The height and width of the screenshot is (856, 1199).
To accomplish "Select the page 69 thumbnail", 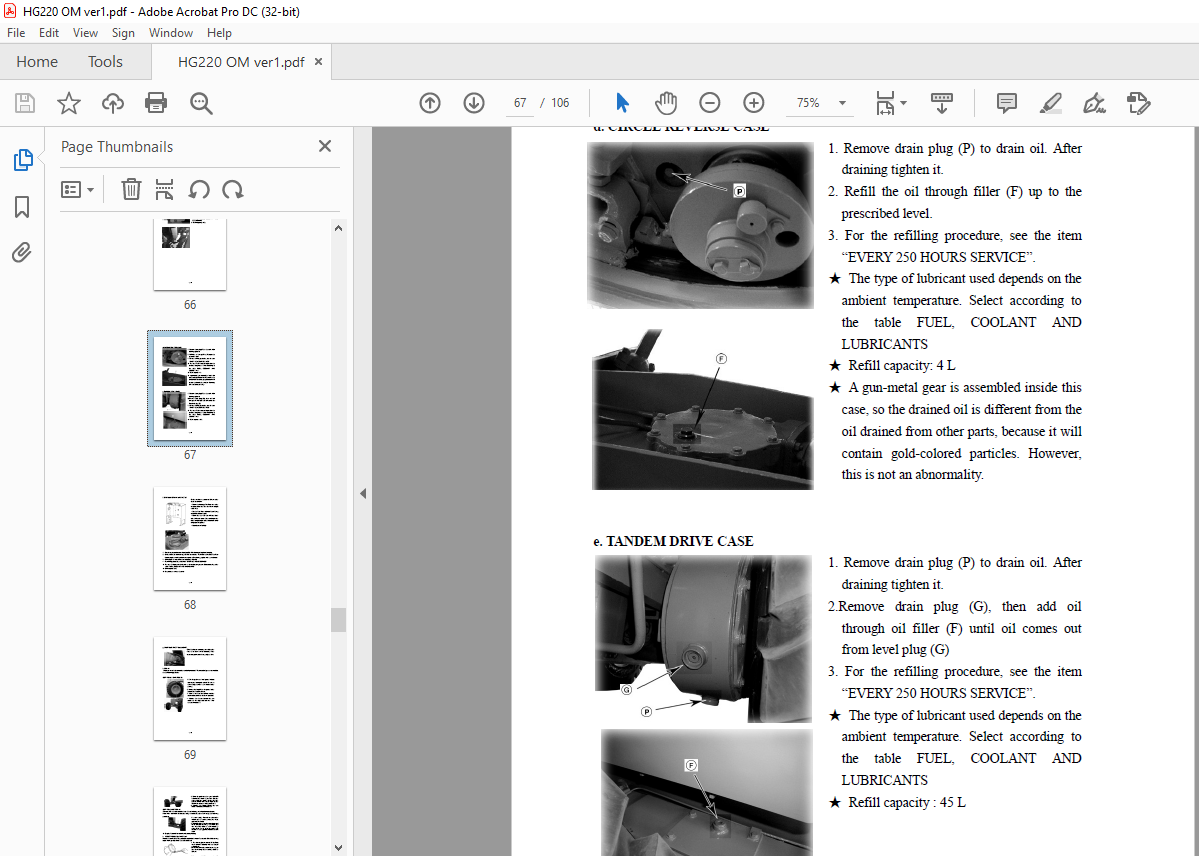I will (190, 688).
